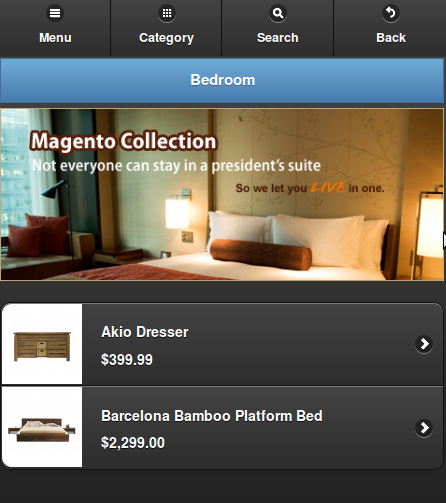Click the $2,299.00 price text
The height and width of the screenshot is (503, 446).
133,443
